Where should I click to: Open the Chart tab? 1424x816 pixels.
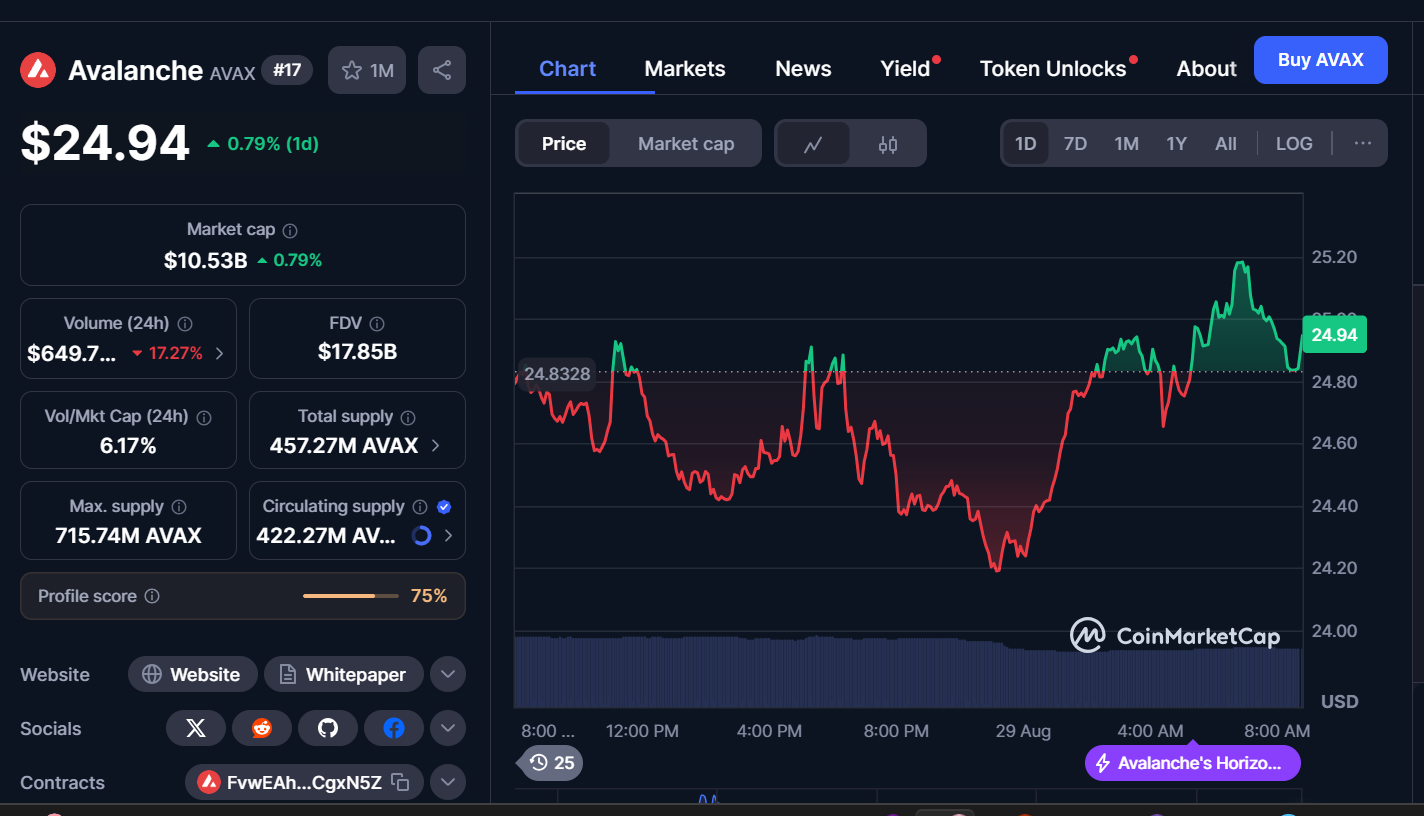point(568,69)
